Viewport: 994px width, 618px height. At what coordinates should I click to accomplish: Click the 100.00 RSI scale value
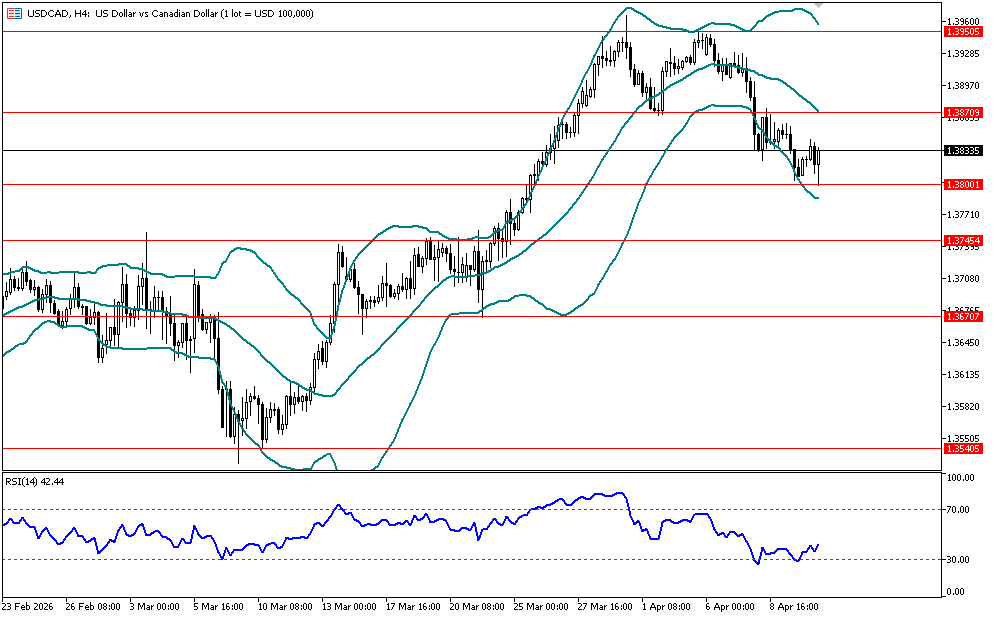tap(961, 478)
